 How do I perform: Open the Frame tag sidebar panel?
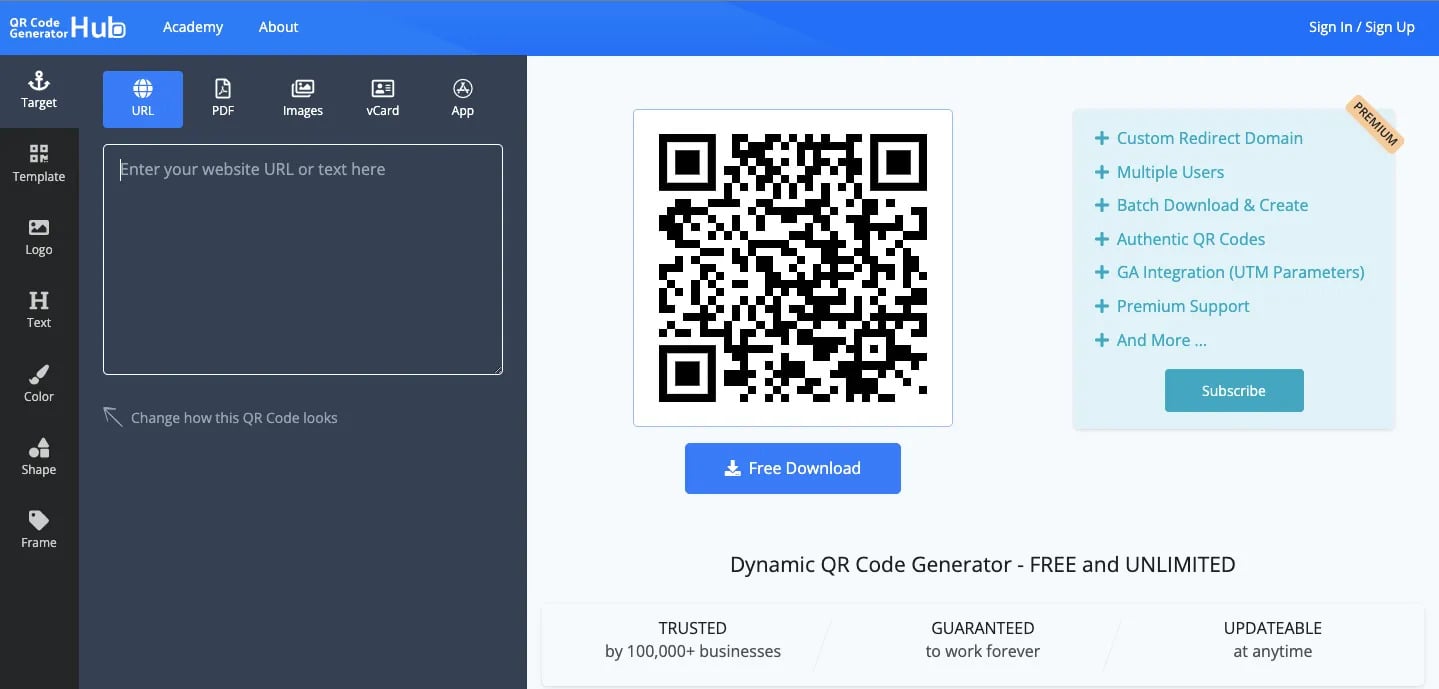(39, 530)
